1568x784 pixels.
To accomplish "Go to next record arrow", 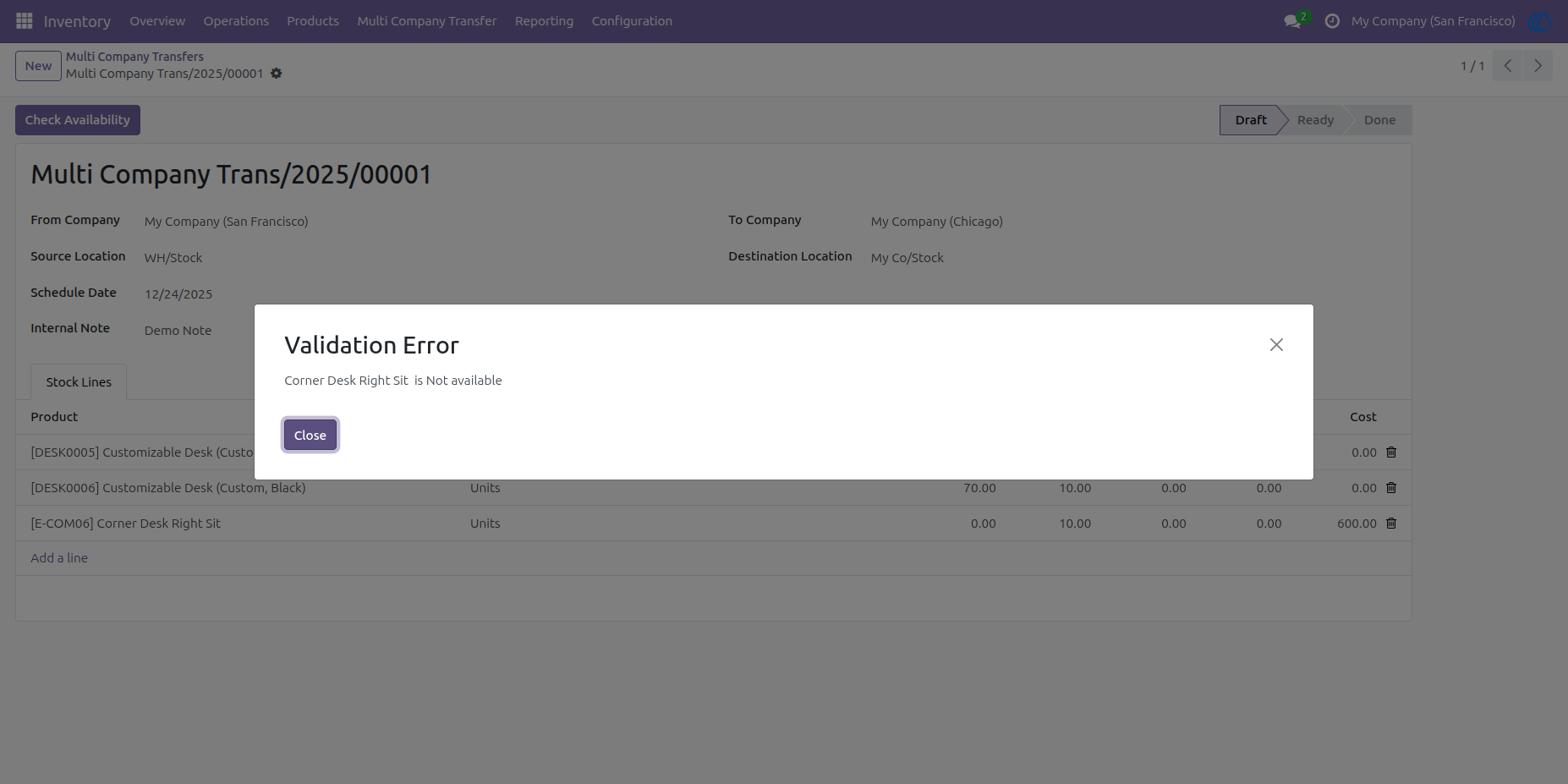I will [1538, 66].
